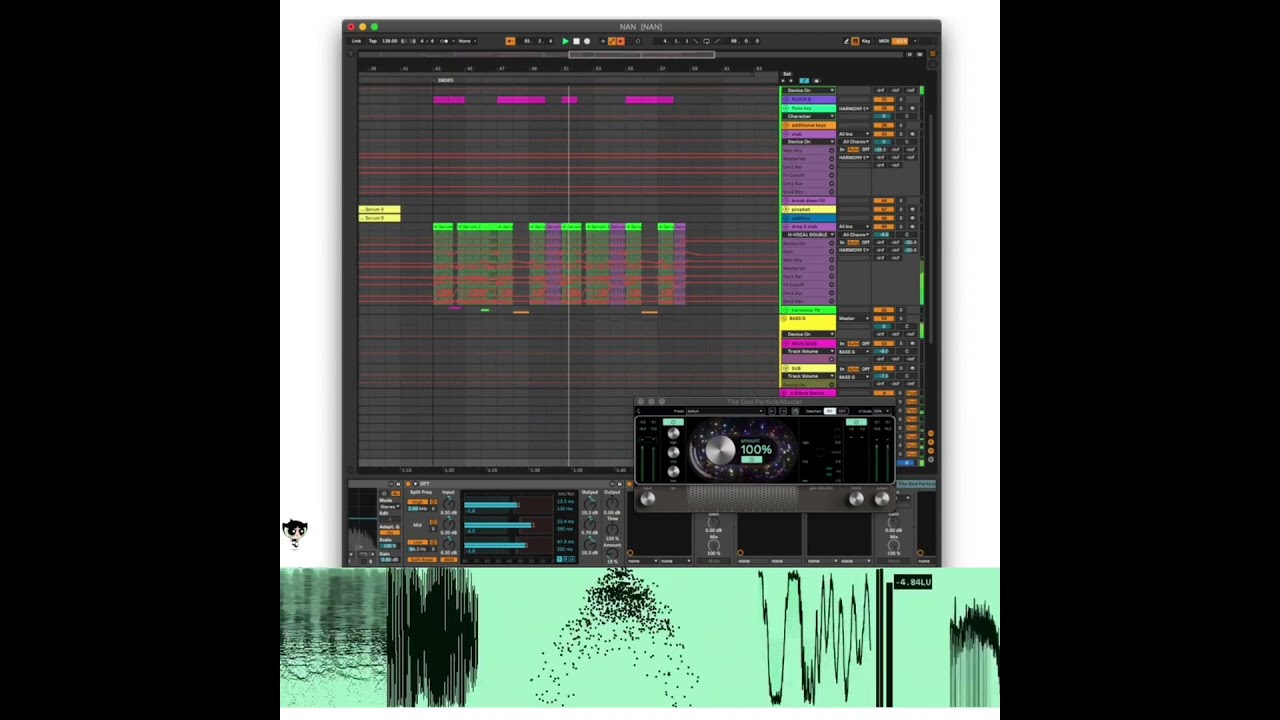Image resolution: width=1280 pixels, height=720 pixels.
Task: Select the additional keys track
Action: (x=810, y=125)
